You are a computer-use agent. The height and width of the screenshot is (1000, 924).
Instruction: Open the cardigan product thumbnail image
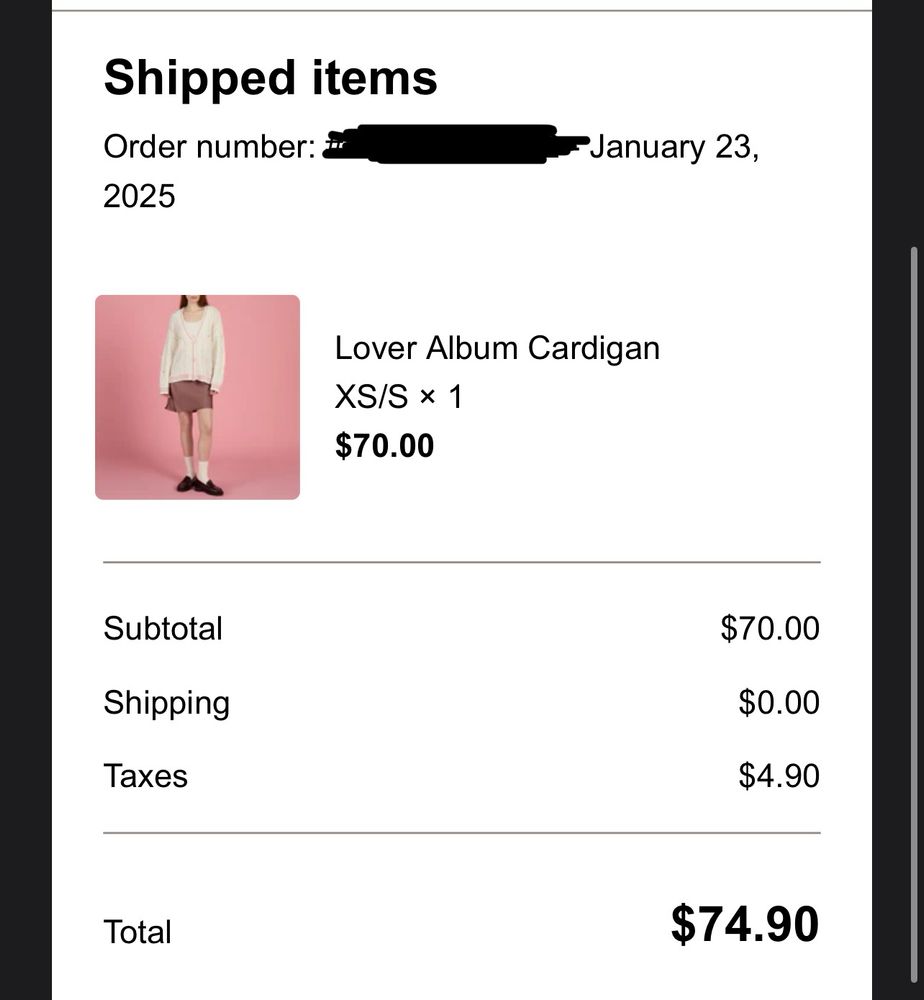[x=197, y=397]
